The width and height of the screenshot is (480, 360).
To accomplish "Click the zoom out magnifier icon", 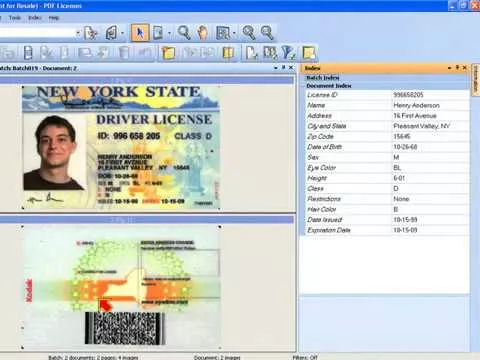I will (267, 33).
